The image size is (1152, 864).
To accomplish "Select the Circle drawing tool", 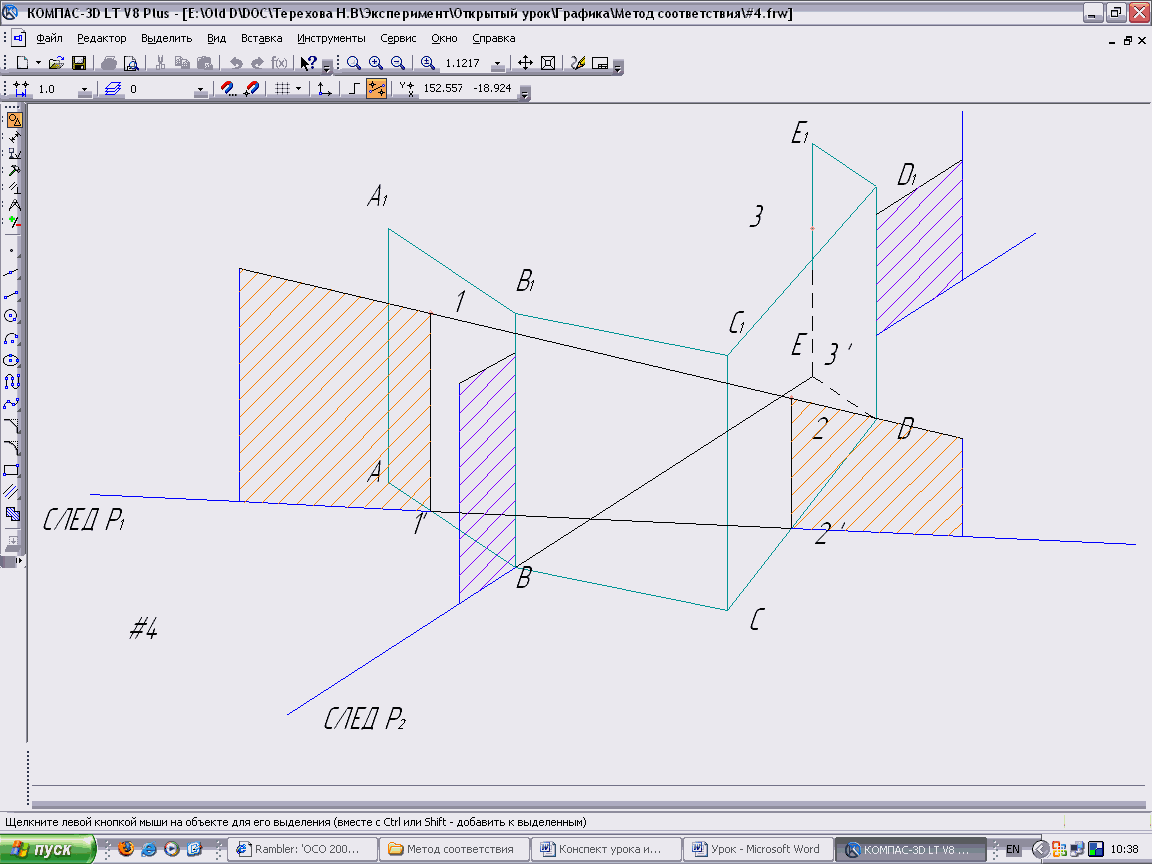I will point(12,317).
